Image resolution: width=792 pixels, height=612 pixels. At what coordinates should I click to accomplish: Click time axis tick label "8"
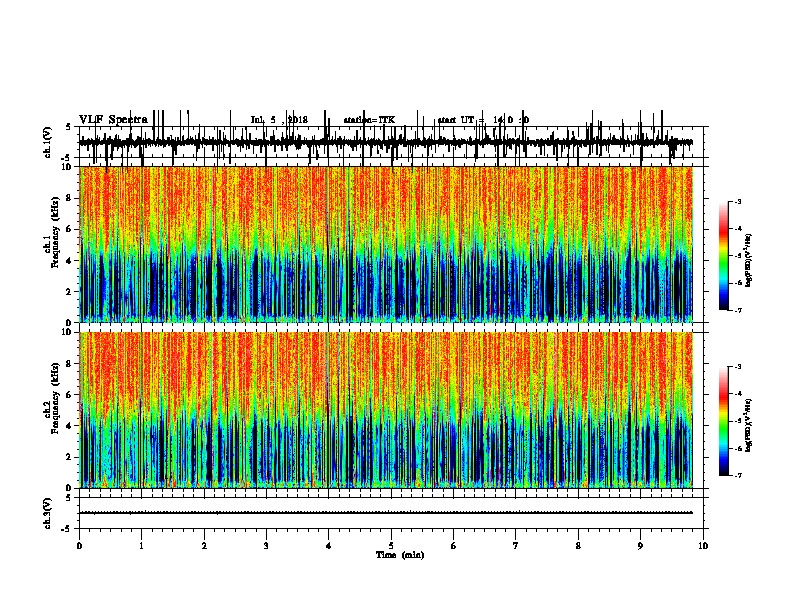click(578, 545)
